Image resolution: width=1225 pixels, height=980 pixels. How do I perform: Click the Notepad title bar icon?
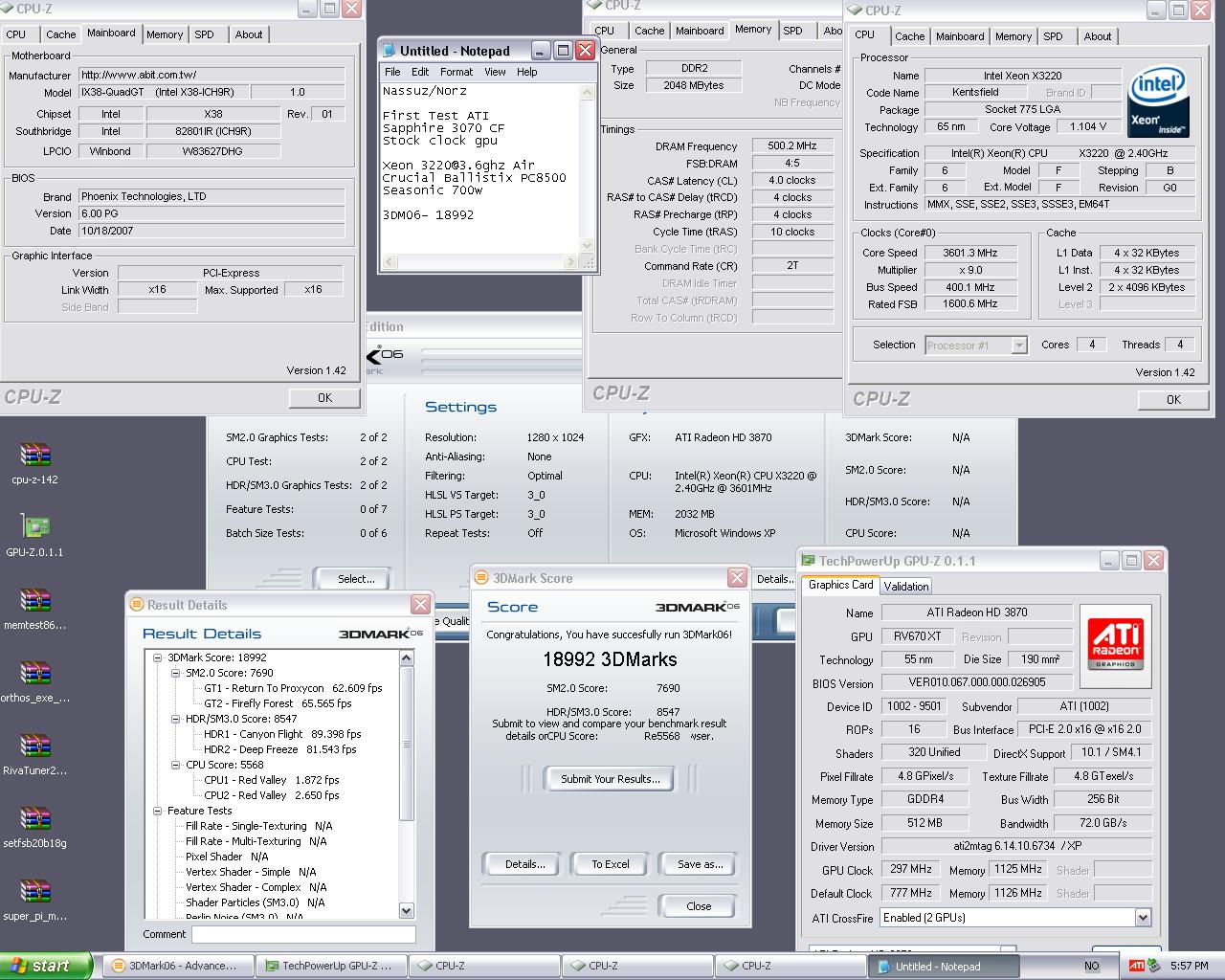click(x=389, y=51)
